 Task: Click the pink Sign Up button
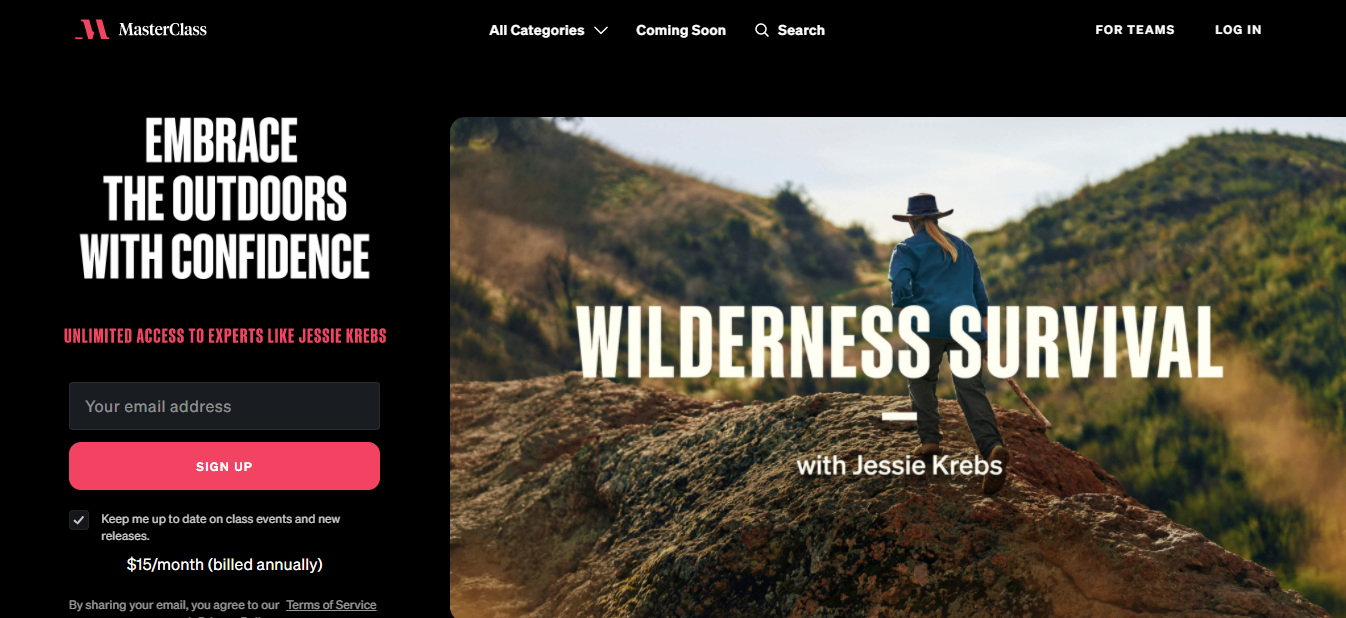(224, 466)
